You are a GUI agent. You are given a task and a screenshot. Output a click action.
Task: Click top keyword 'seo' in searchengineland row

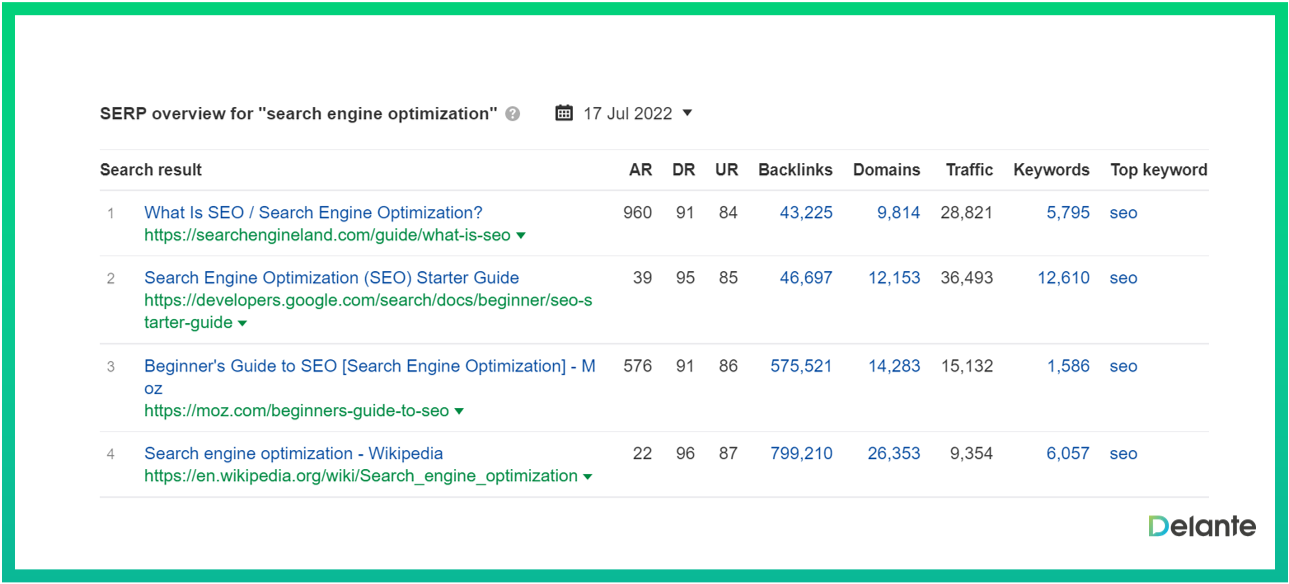tap(1123, 213)
